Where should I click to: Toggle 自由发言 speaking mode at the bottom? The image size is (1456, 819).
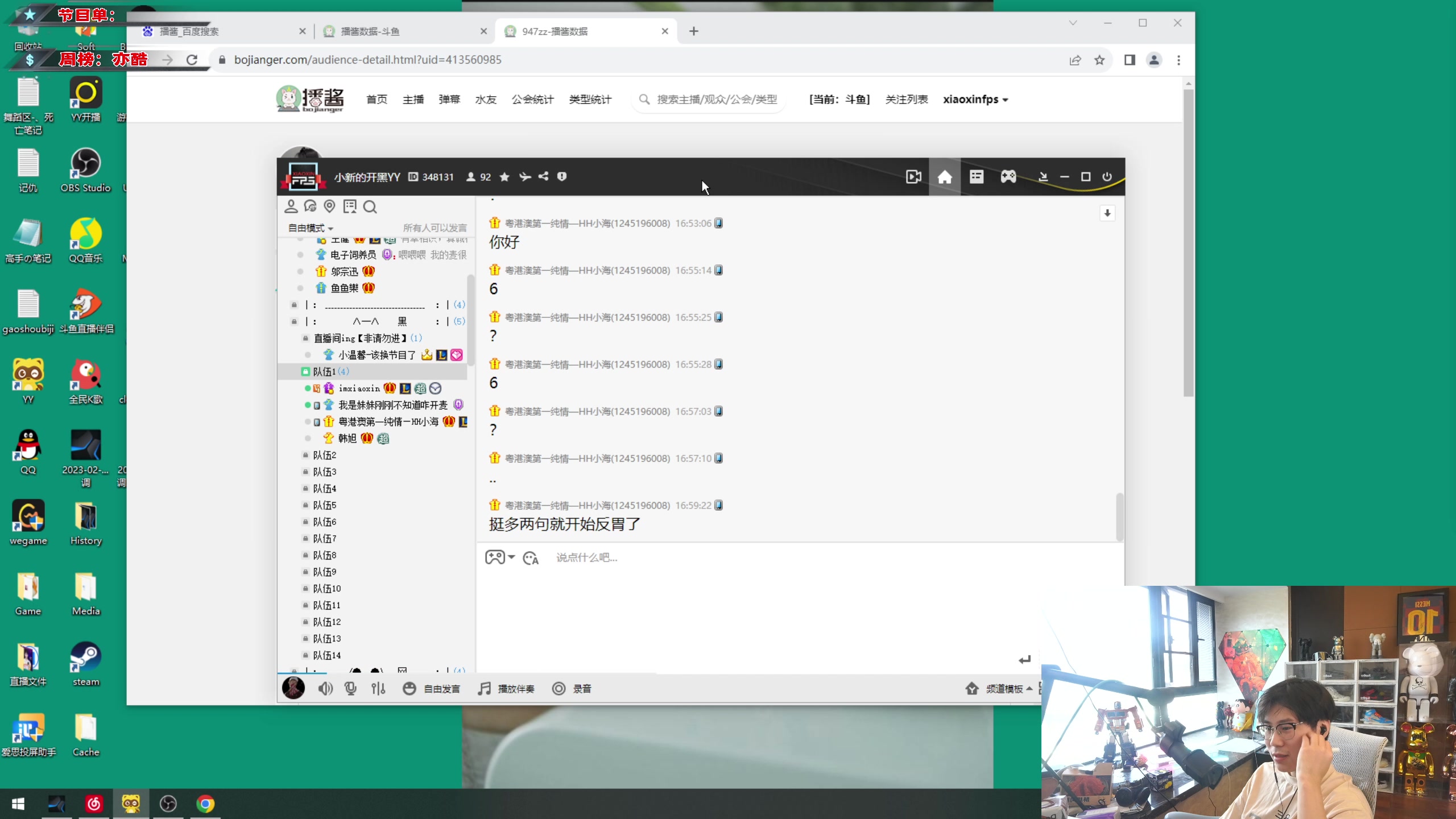point(442,688)
